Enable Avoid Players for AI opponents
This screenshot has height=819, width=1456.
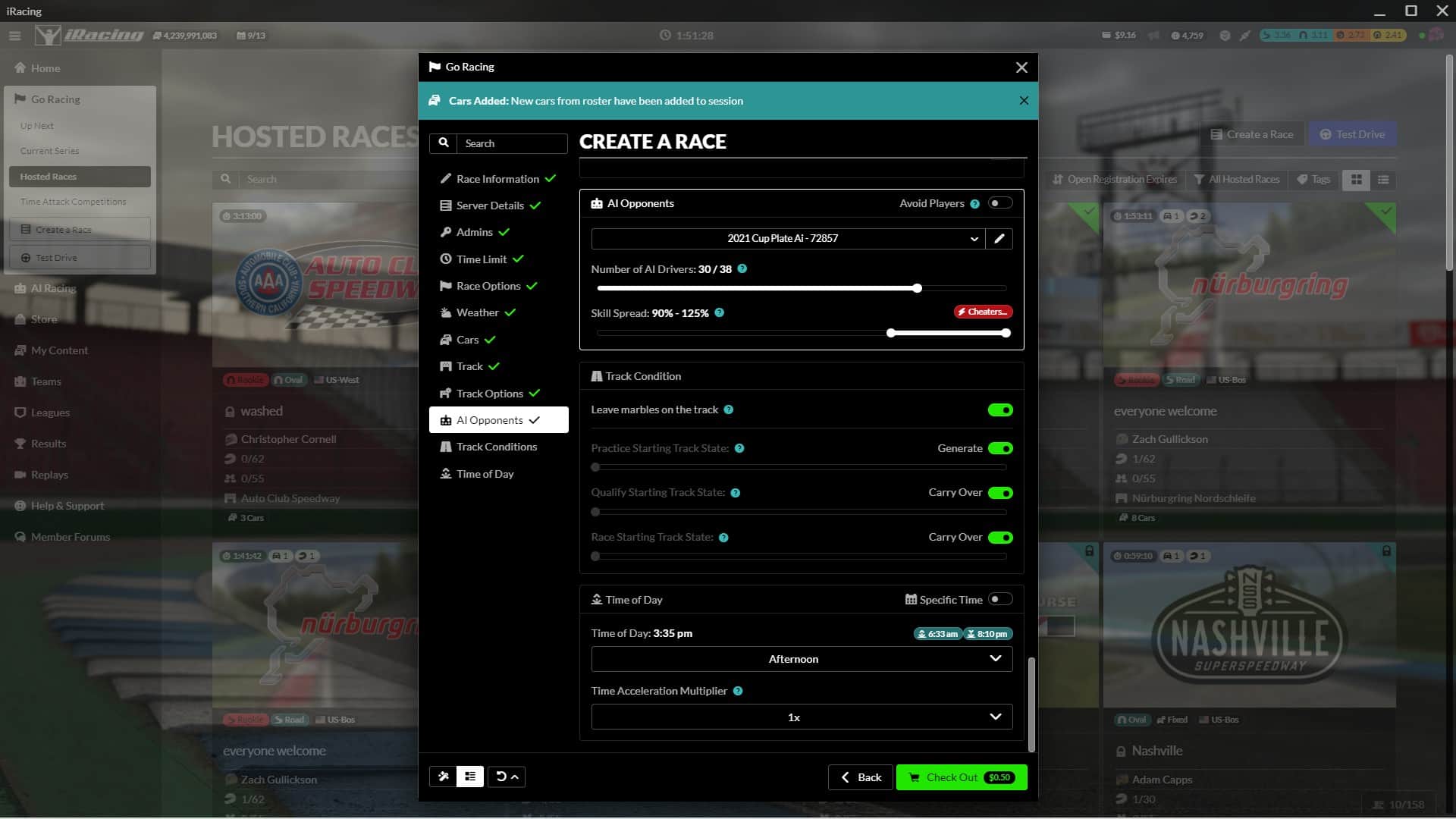[1000, 203]
